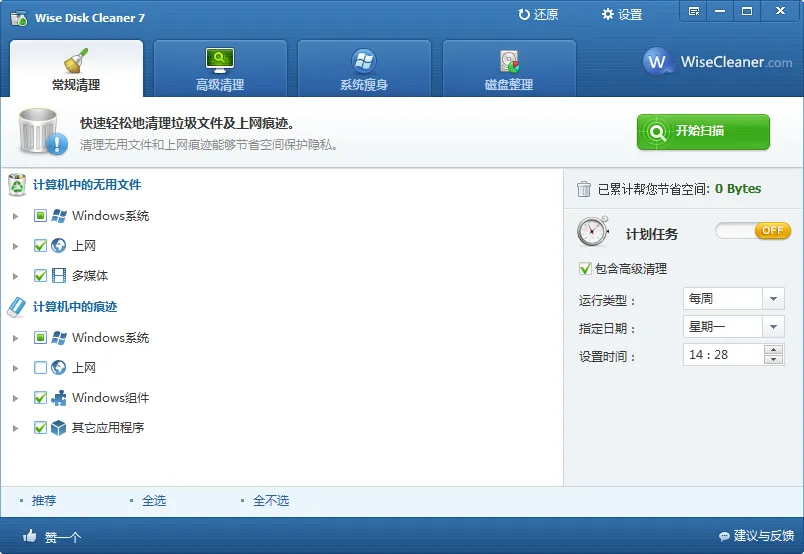This screenshot has width=804, height=554.
Task: Expand the 多媒体 tree row
Action: pyautogui.click(x=15, y=276)
